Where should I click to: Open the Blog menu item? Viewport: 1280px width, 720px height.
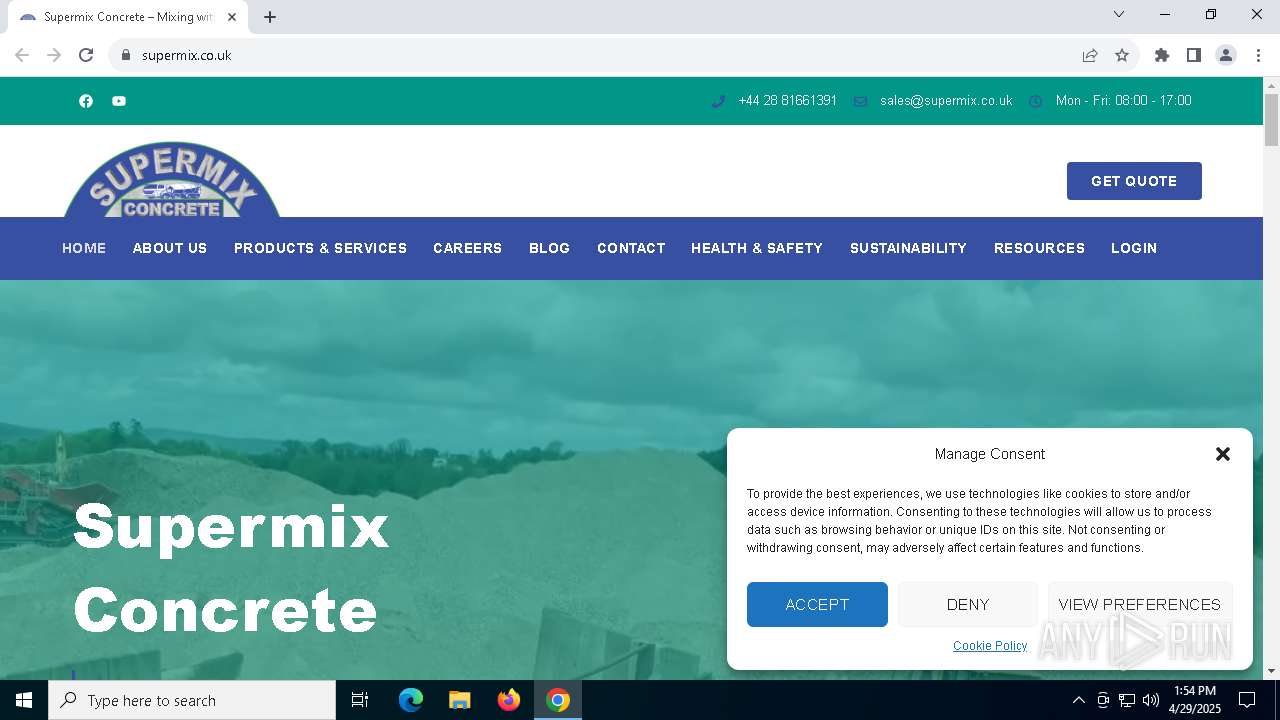point(549,248)
